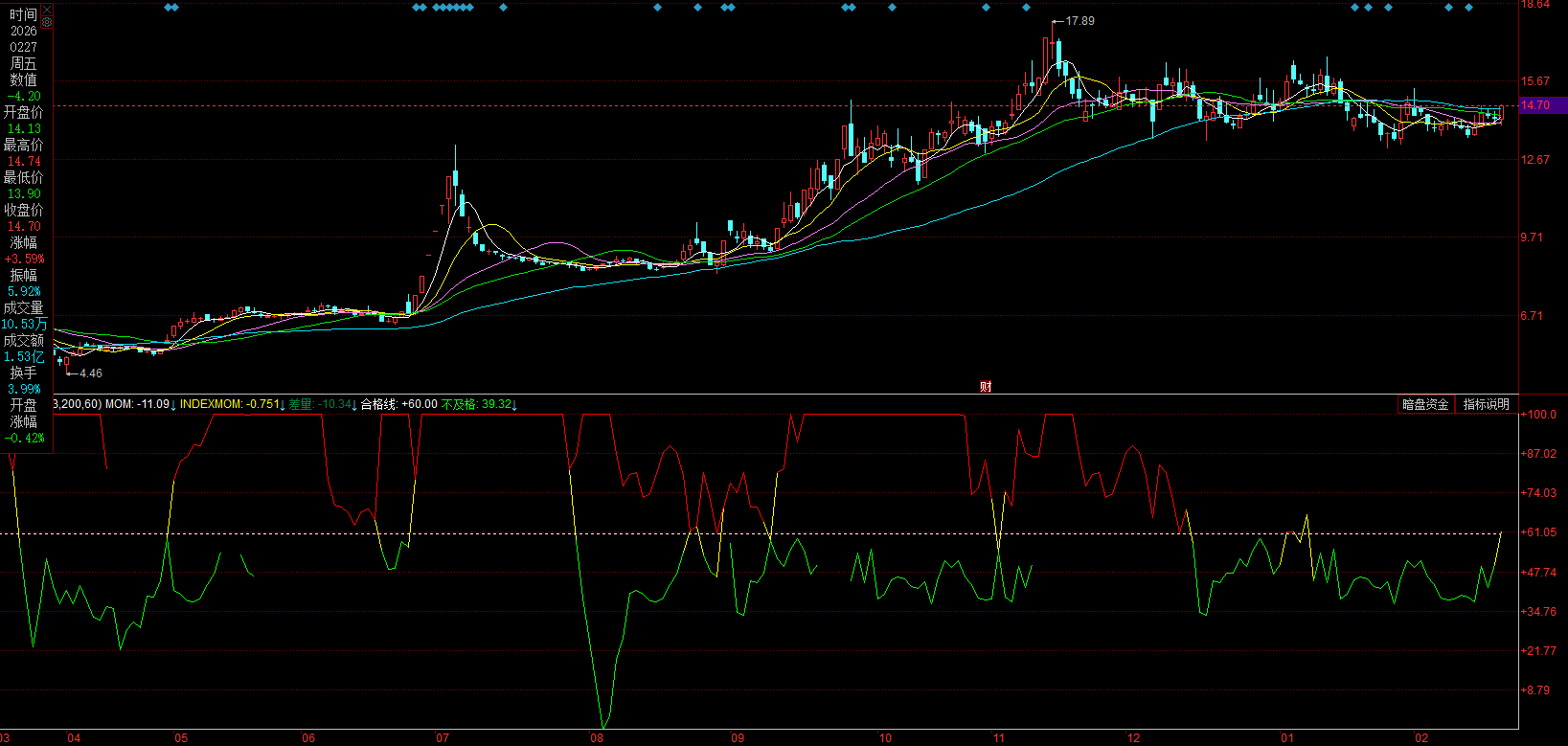
Task: Click the down arrow after MOM value
Action: click(173, 405)
